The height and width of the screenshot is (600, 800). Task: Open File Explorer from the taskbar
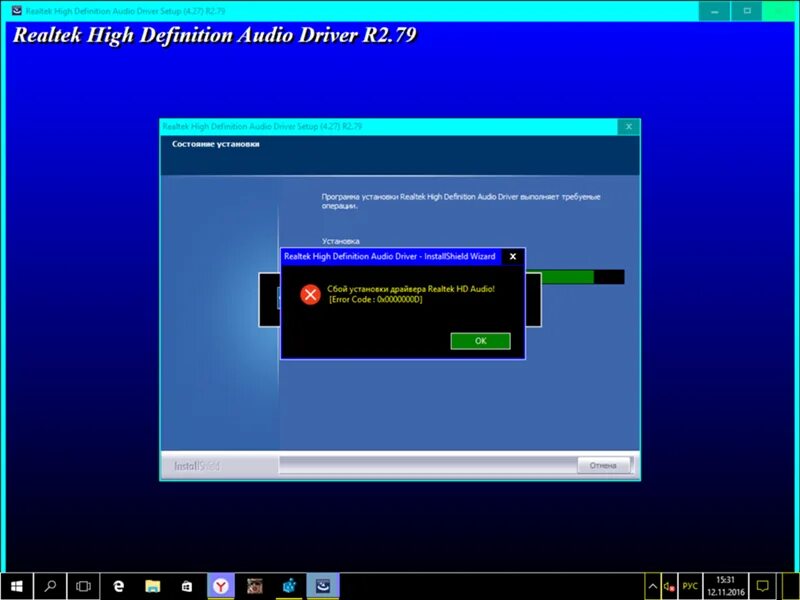[x=152, y=586]
